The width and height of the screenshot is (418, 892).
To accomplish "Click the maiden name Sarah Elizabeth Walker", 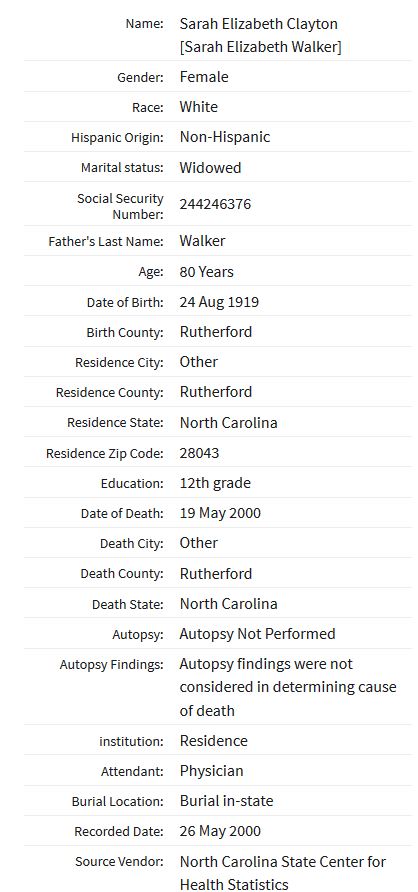I will coord(260,47).
